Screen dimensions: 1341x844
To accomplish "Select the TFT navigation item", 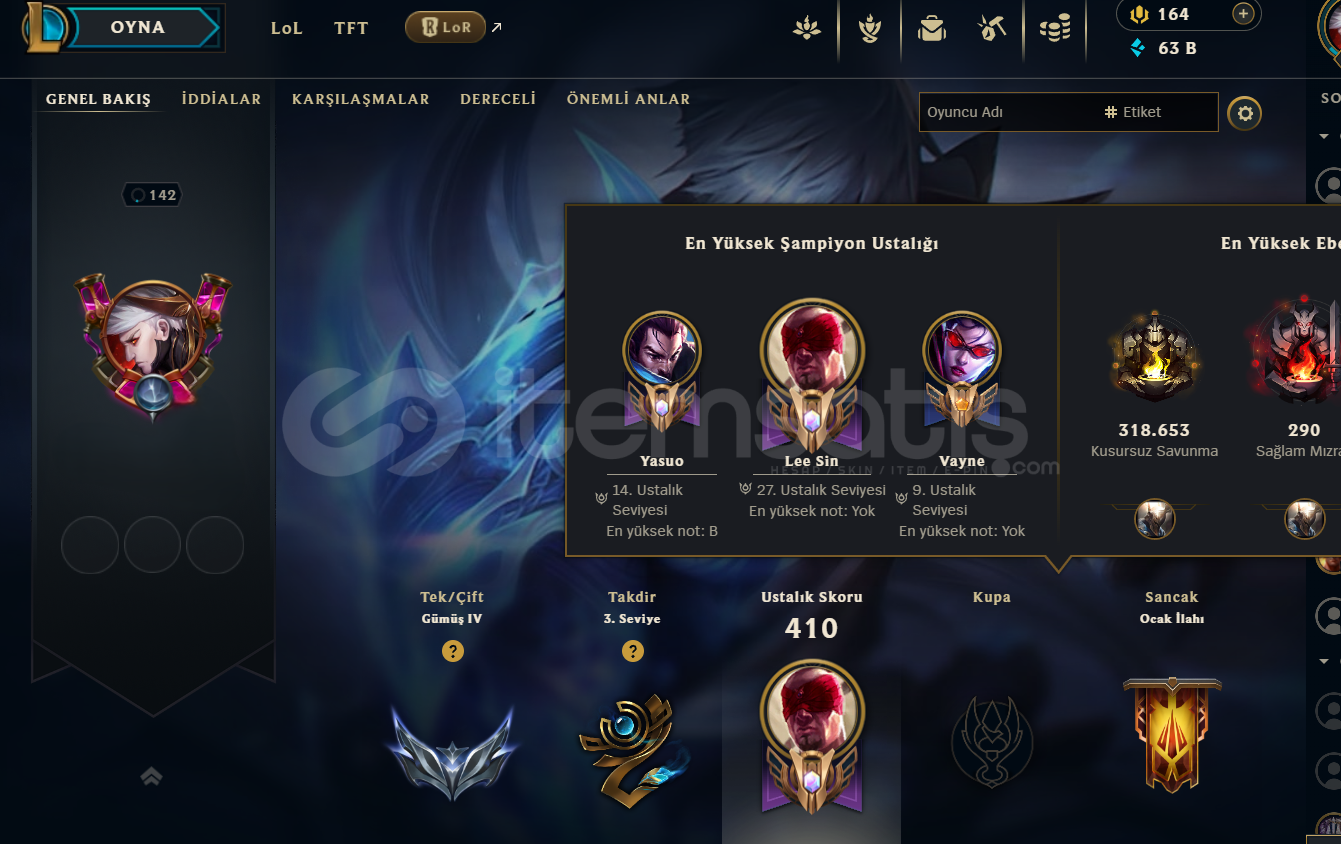I will (351, 28).
